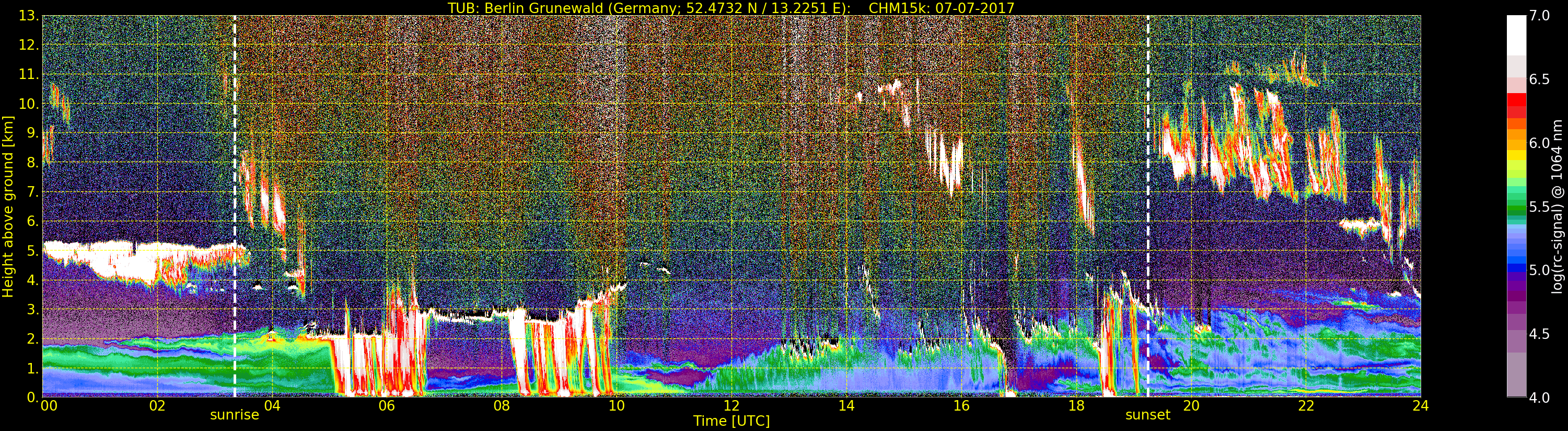Screen dimensions: 1568x431
Task: Click the 4.0 value on the colorbar scale
Action: [1539, 398]
